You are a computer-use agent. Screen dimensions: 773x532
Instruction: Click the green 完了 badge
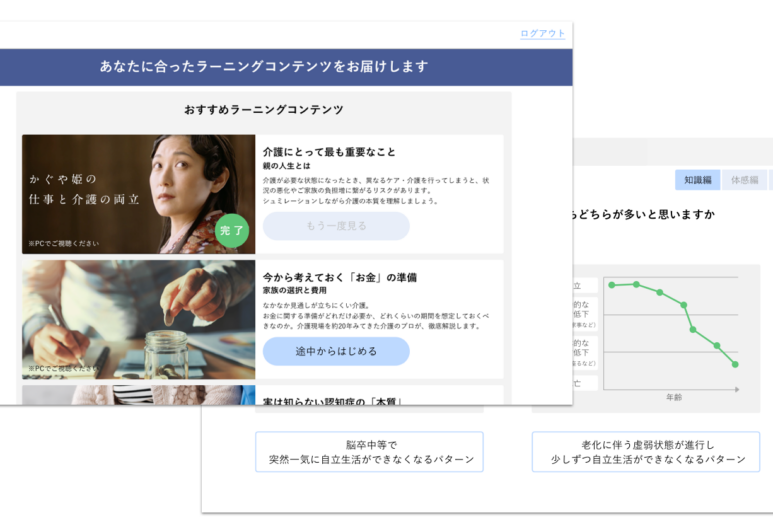point(232,231)
